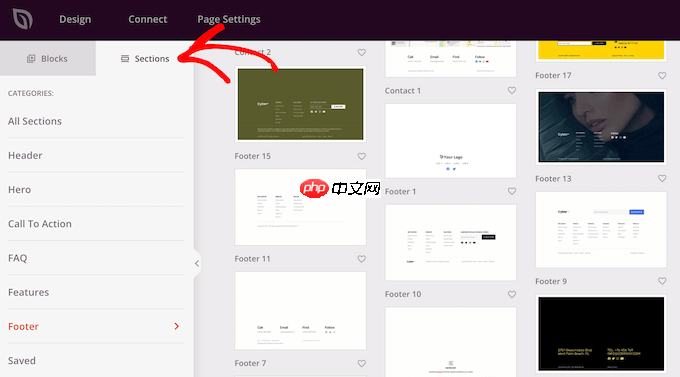The height and width of the screenshot is (377, 680).
Task: Show All Sections category
Action: click(x=35, y=121)
